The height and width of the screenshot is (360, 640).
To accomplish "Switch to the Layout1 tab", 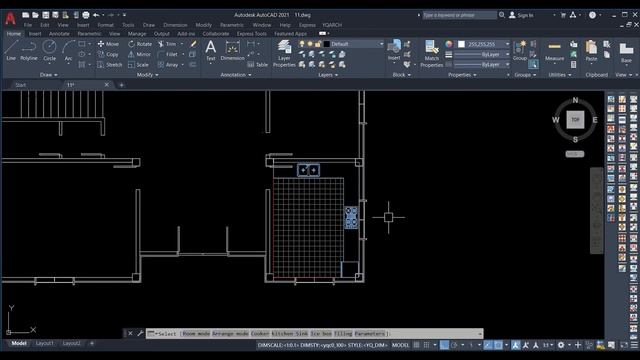I will (x=44, y=344).
